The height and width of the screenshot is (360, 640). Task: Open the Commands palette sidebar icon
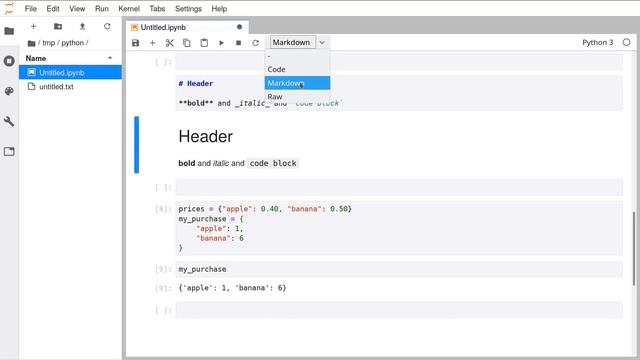pyautogui.click(x=9, y=91)
